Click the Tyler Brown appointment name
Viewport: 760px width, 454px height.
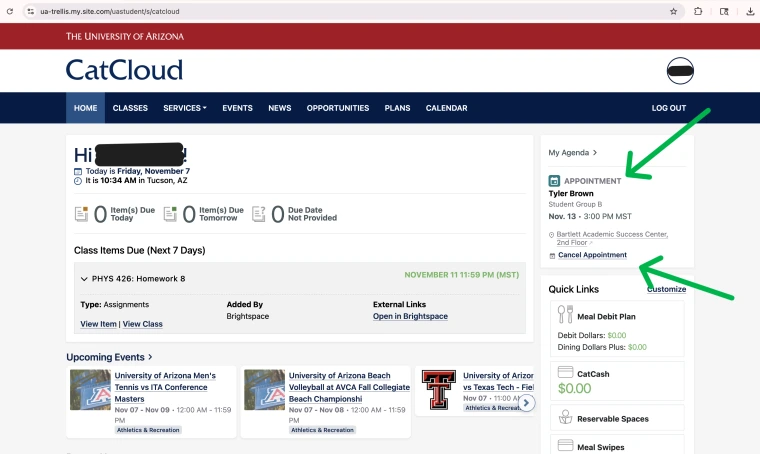[x=571, y=193]
